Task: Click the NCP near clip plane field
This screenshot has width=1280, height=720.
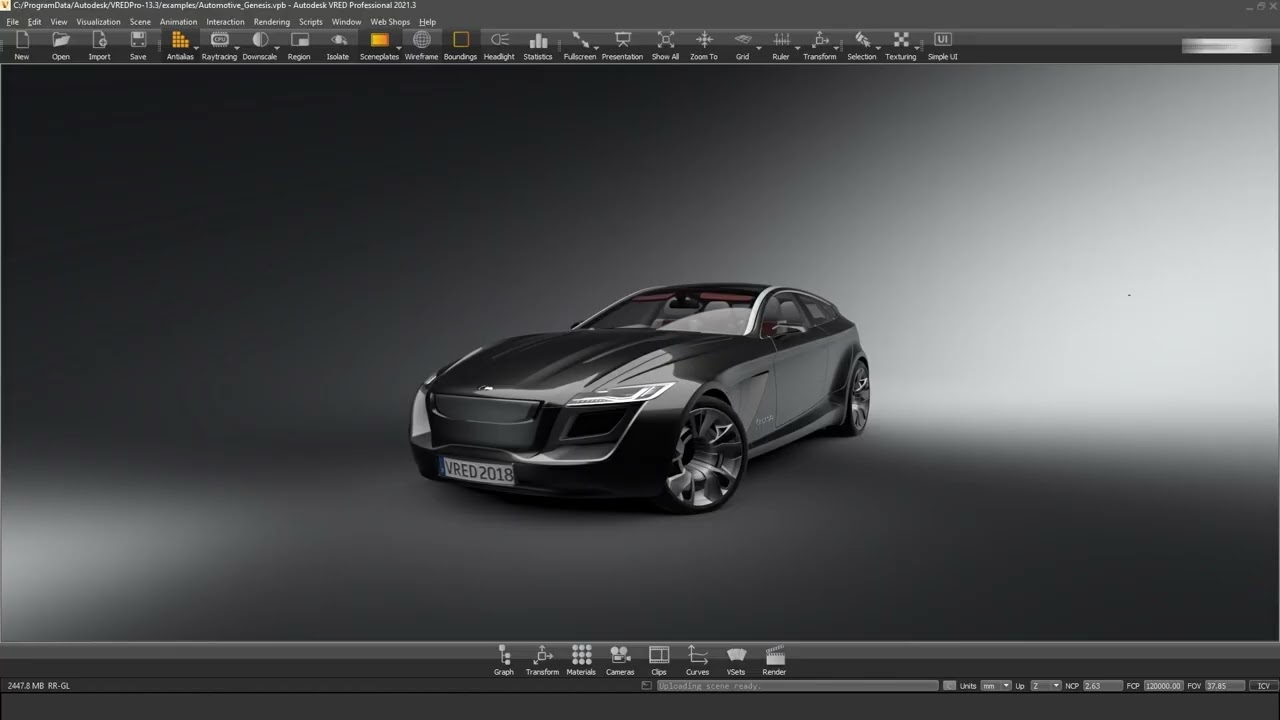Action: (x=1102, y=686)
